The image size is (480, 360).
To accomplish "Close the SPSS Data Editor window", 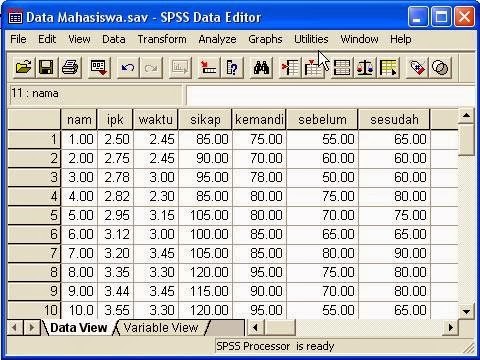I will (x=464, y=16).
